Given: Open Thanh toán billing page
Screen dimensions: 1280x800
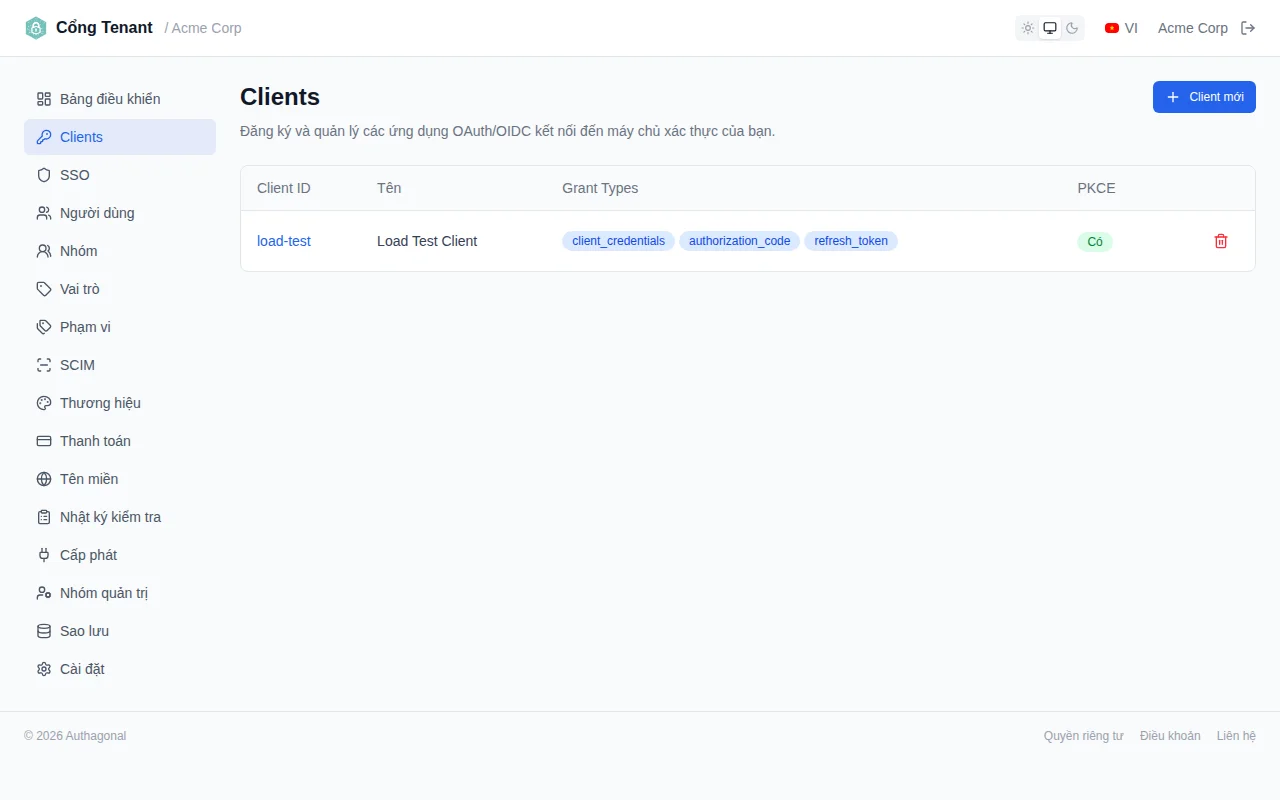Looking at the screenshot, I should (120, 441).
